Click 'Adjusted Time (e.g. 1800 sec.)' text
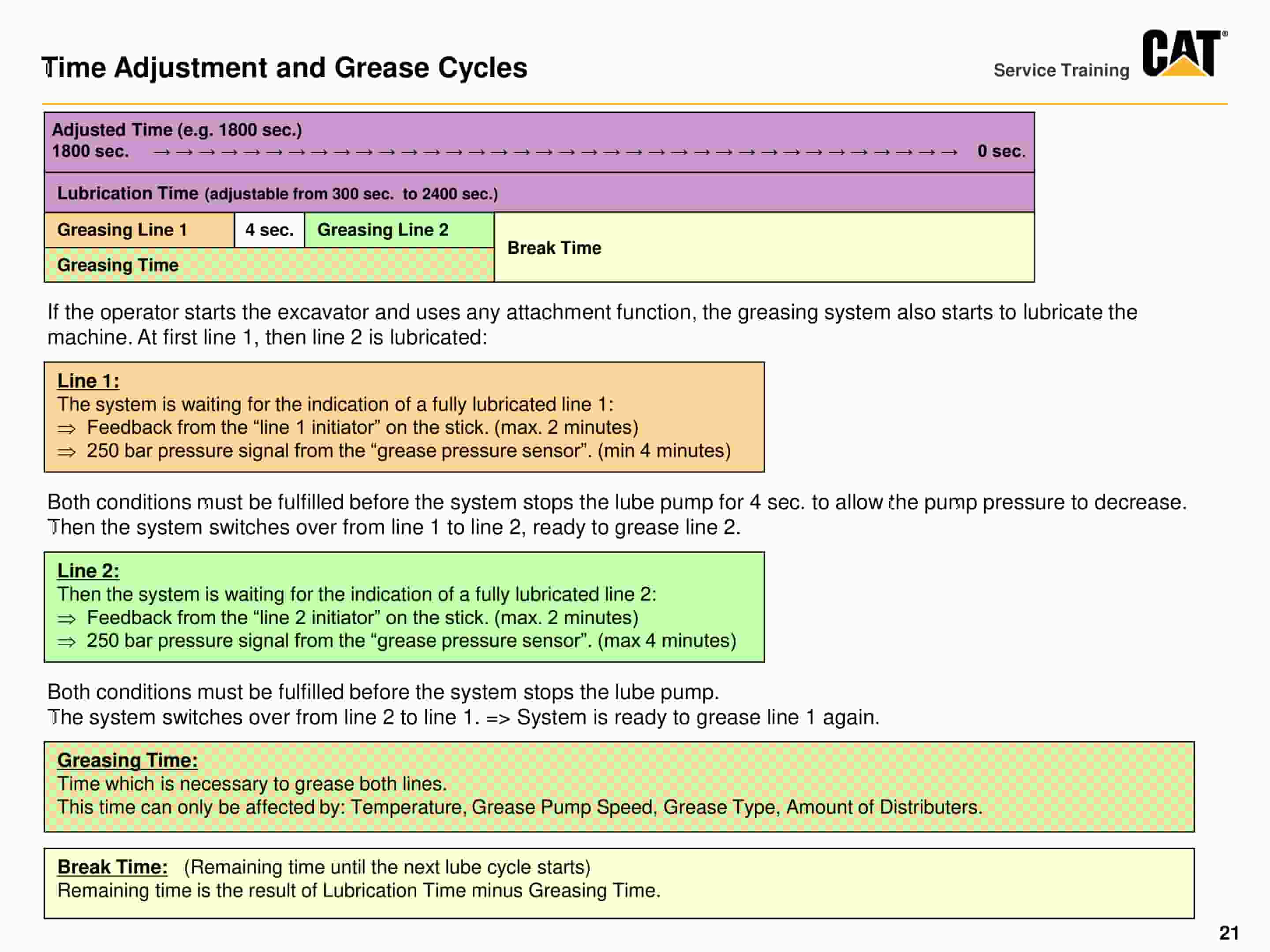The image size is (1270, 952). (177, 130)
